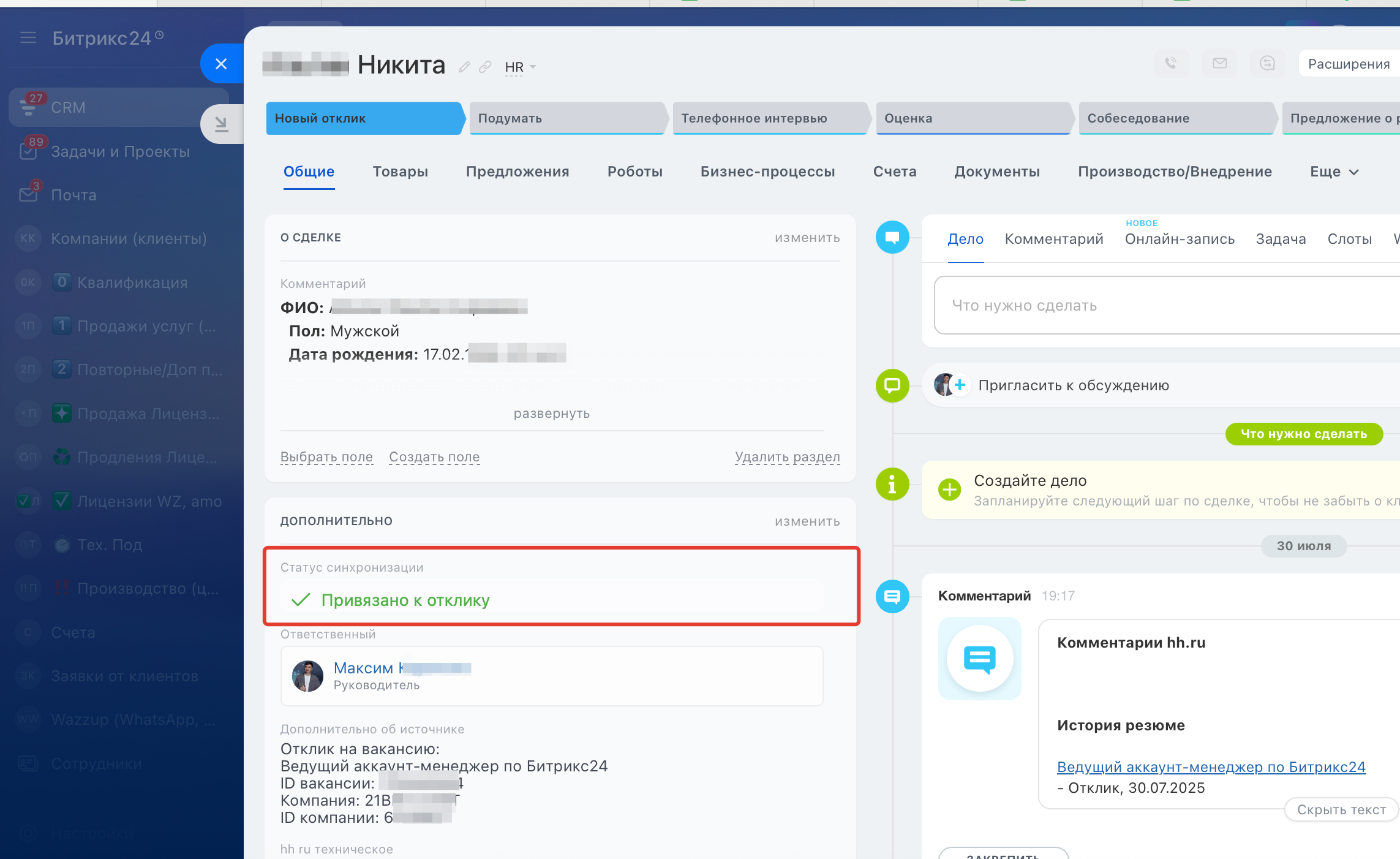Click the copy link icon beside deal title
The image size is (1400, 859).
click(485, 67)
